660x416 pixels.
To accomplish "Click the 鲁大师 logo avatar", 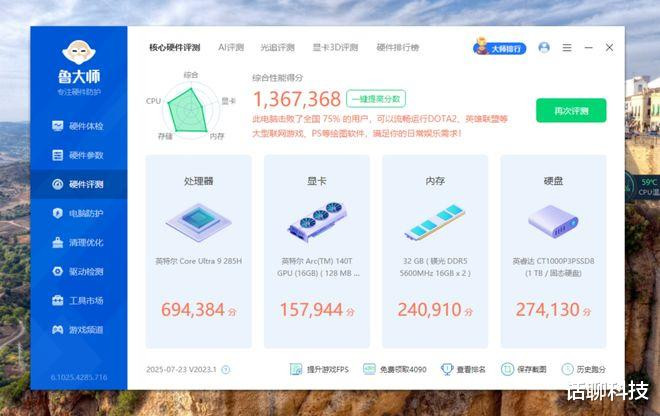I will (79, 52).
